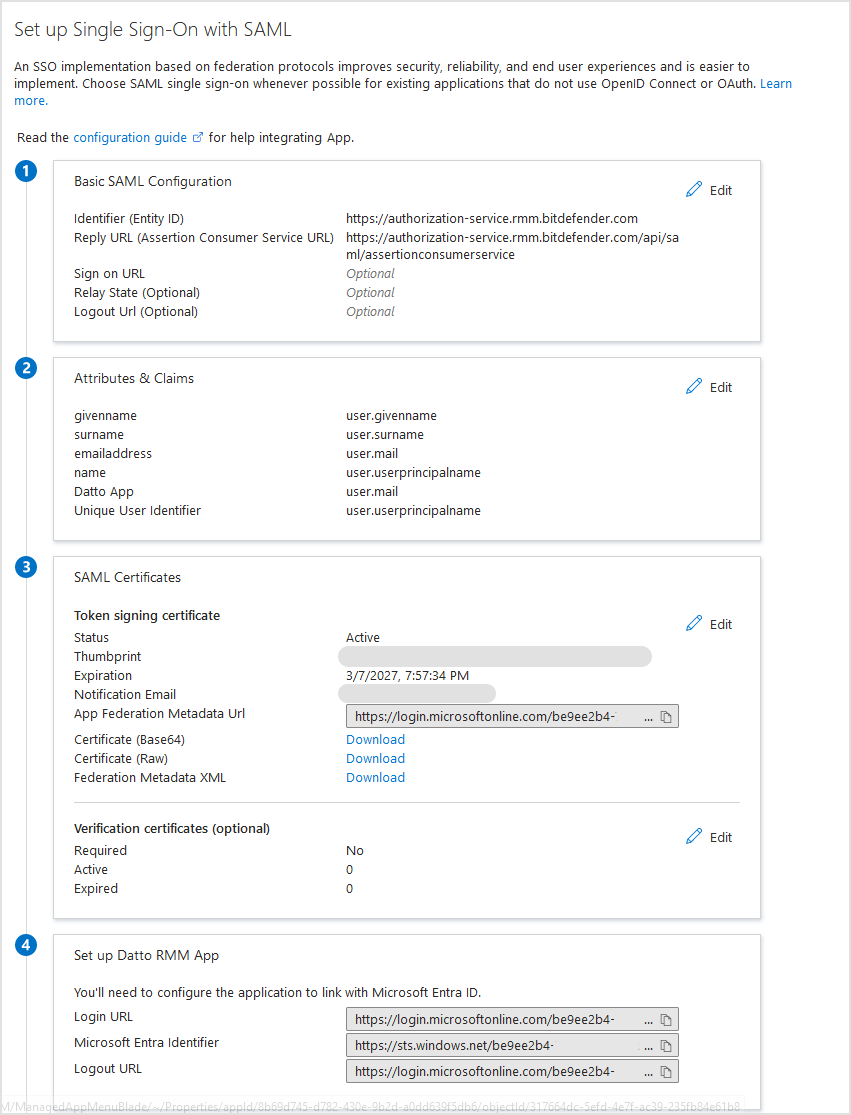This screenshot has width=851, height=1115.
Task: Copy the Login URL value
Action: coord(666,1018)
